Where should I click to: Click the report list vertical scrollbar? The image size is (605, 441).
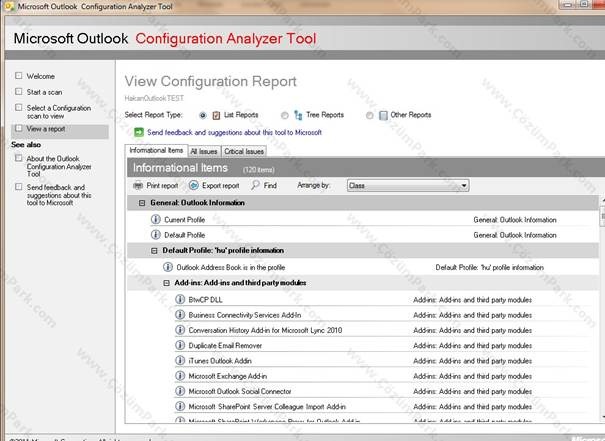click(x=602, y=309)
